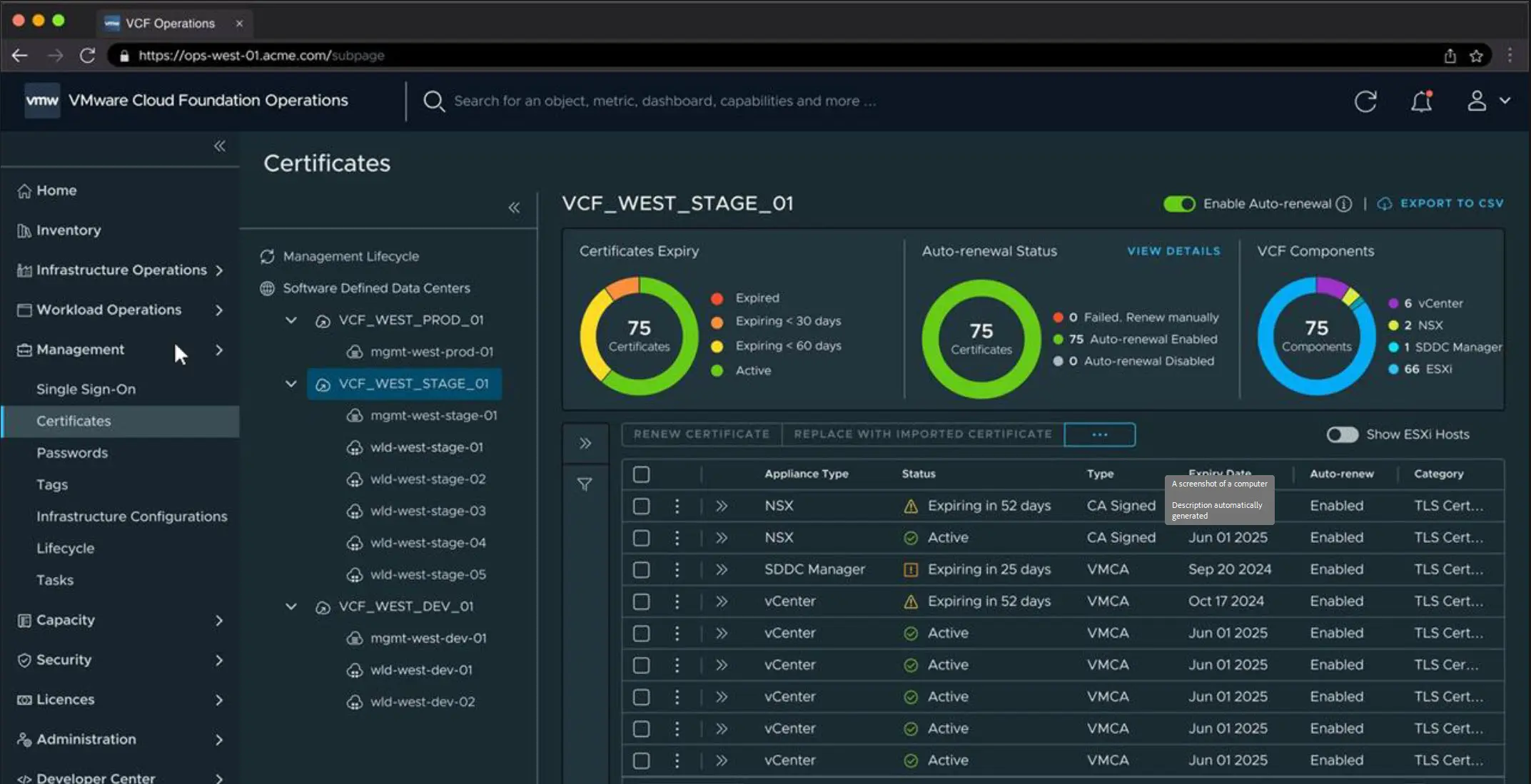
Task: Select wld-west-stage-03 domain
Action: 416,511
